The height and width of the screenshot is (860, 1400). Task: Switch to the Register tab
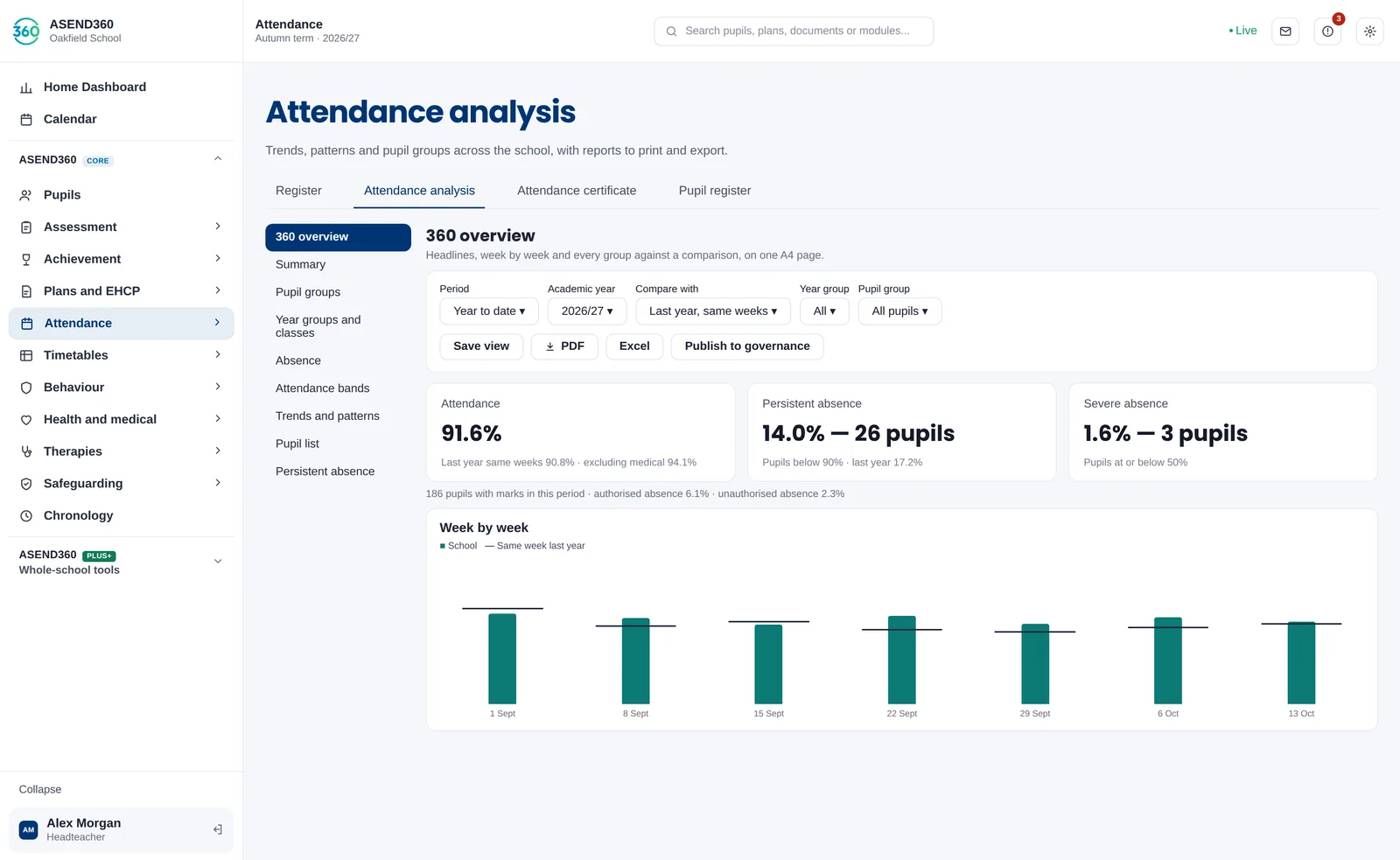coord(298,191)
